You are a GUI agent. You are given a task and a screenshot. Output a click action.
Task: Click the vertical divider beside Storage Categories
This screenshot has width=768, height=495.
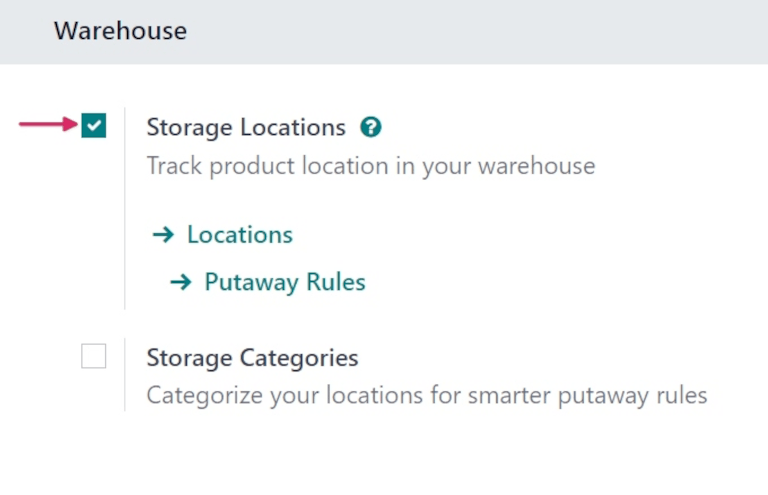click(124, 375)
